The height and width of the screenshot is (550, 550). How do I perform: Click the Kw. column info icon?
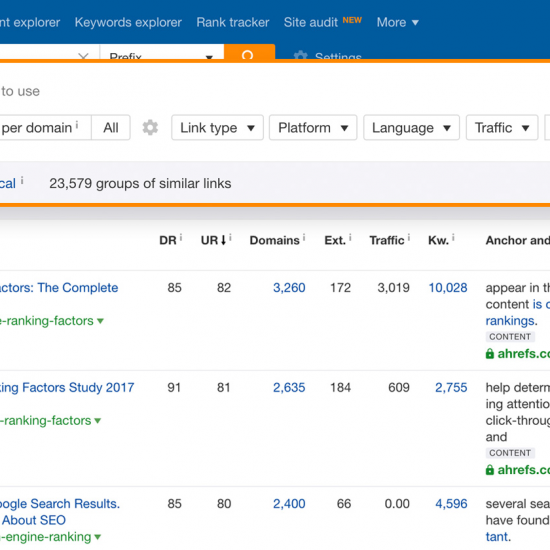(x=453, y=237)
